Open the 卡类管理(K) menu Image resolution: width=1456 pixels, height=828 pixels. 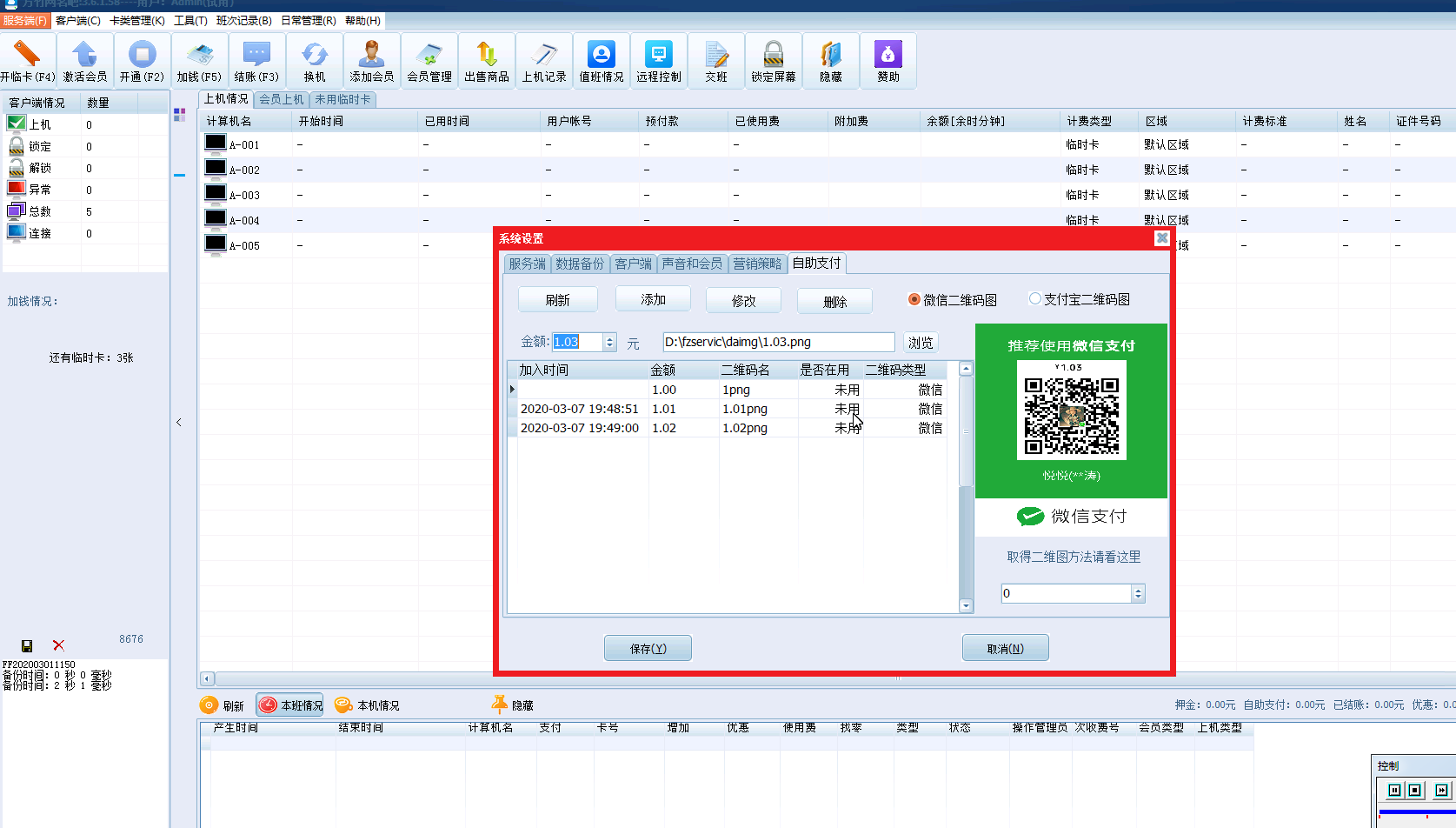click(x=136, y=20)
